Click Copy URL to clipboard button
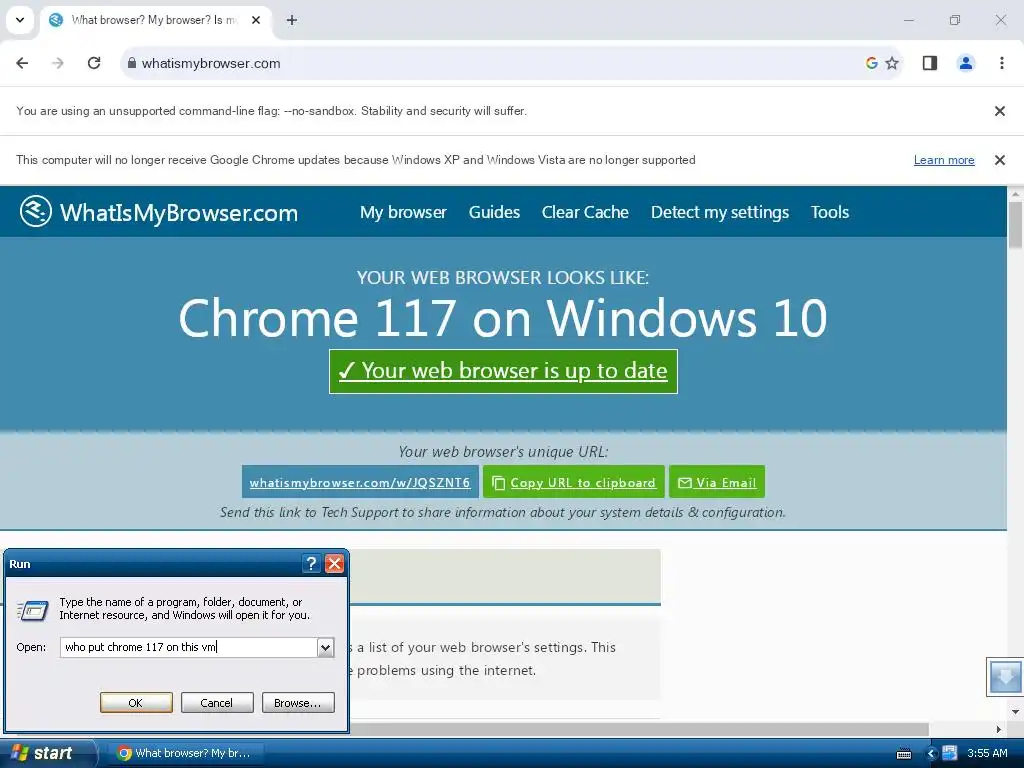1024x768 pixels. [573, 482]
